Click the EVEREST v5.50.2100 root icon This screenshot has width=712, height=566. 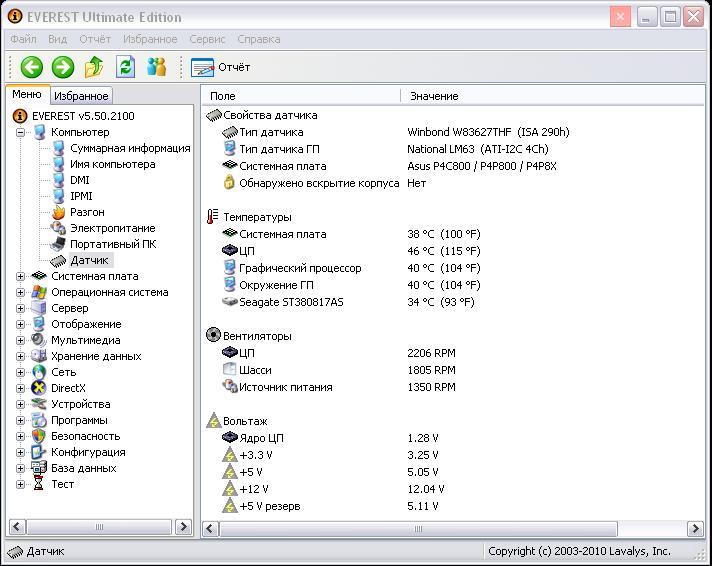20,116
